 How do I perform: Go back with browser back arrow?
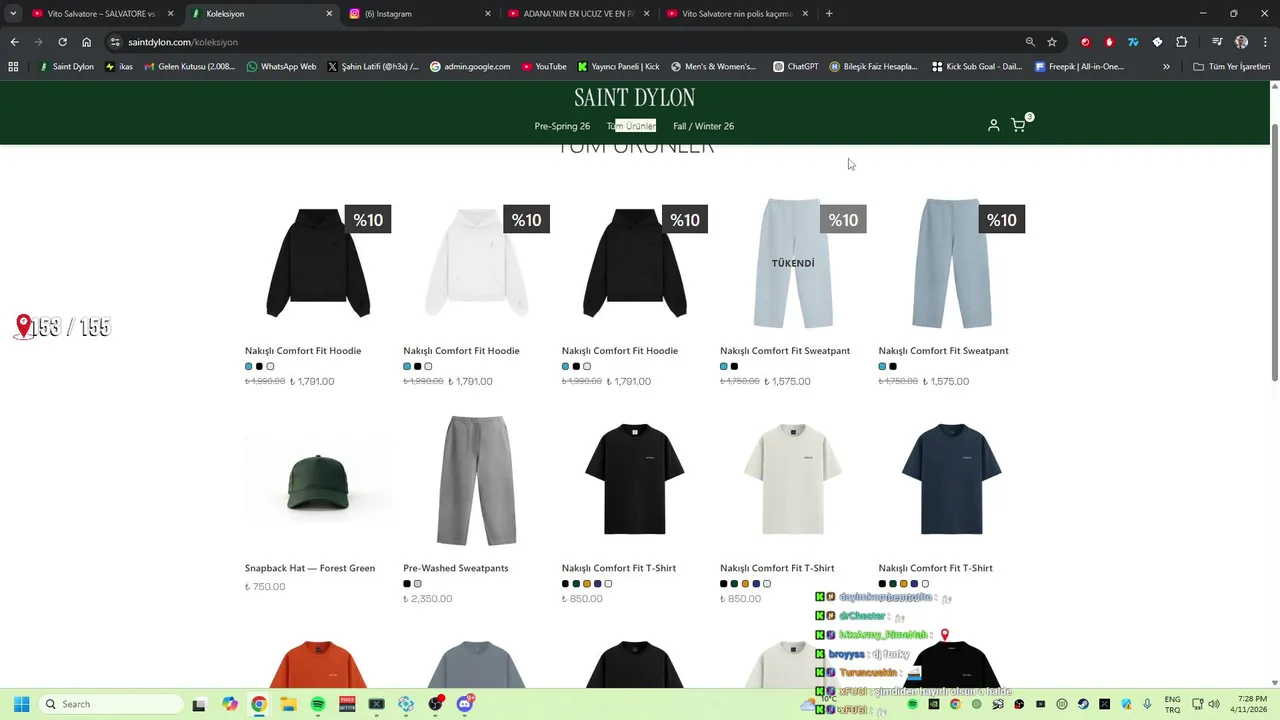click(14, 42)
